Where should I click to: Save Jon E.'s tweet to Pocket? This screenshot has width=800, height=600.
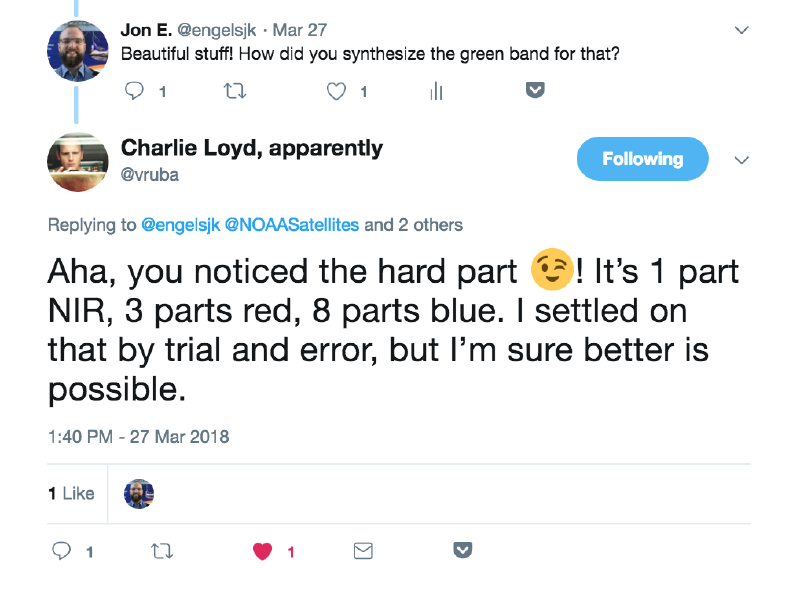535,90
